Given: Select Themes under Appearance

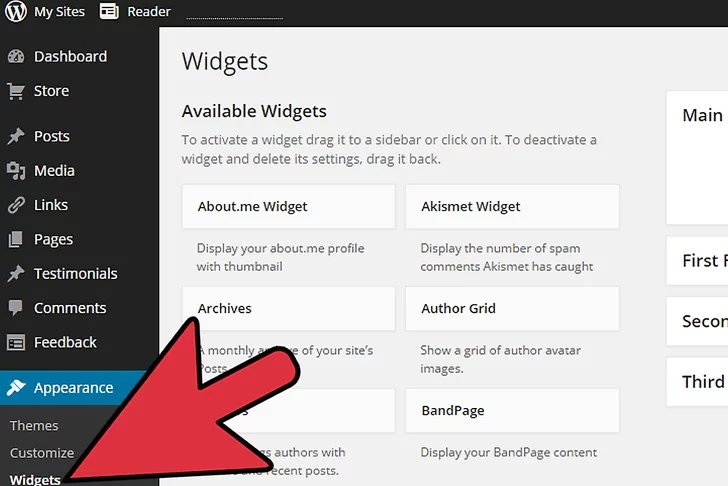Looking at the screenshot, I should (x=34, y=426).
